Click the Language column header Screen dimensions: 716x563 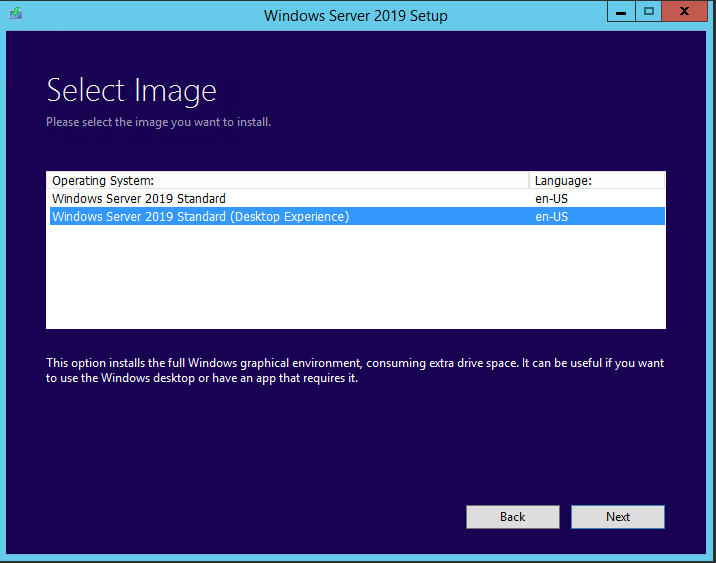[563, 181]
